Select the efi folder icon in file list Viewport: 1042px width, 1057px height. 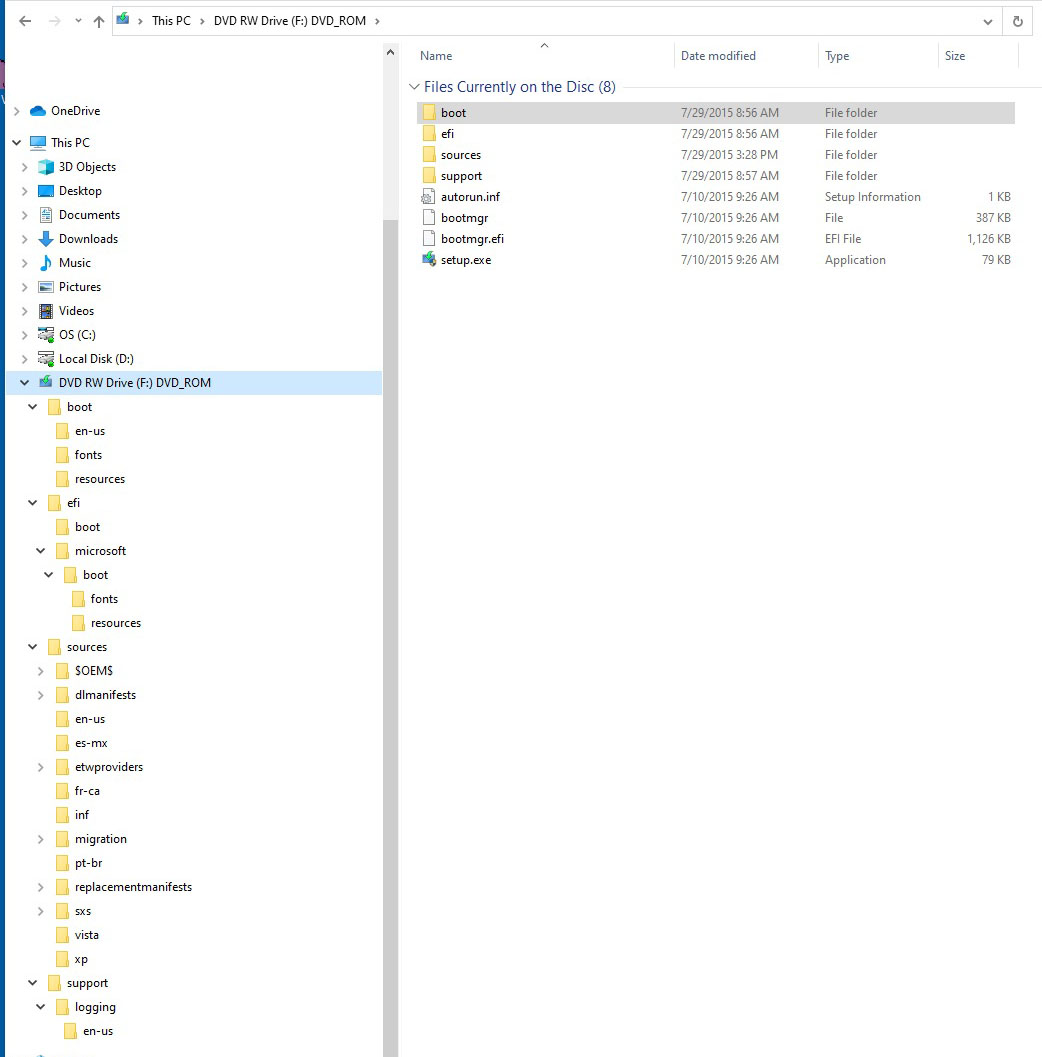[429, 133]
